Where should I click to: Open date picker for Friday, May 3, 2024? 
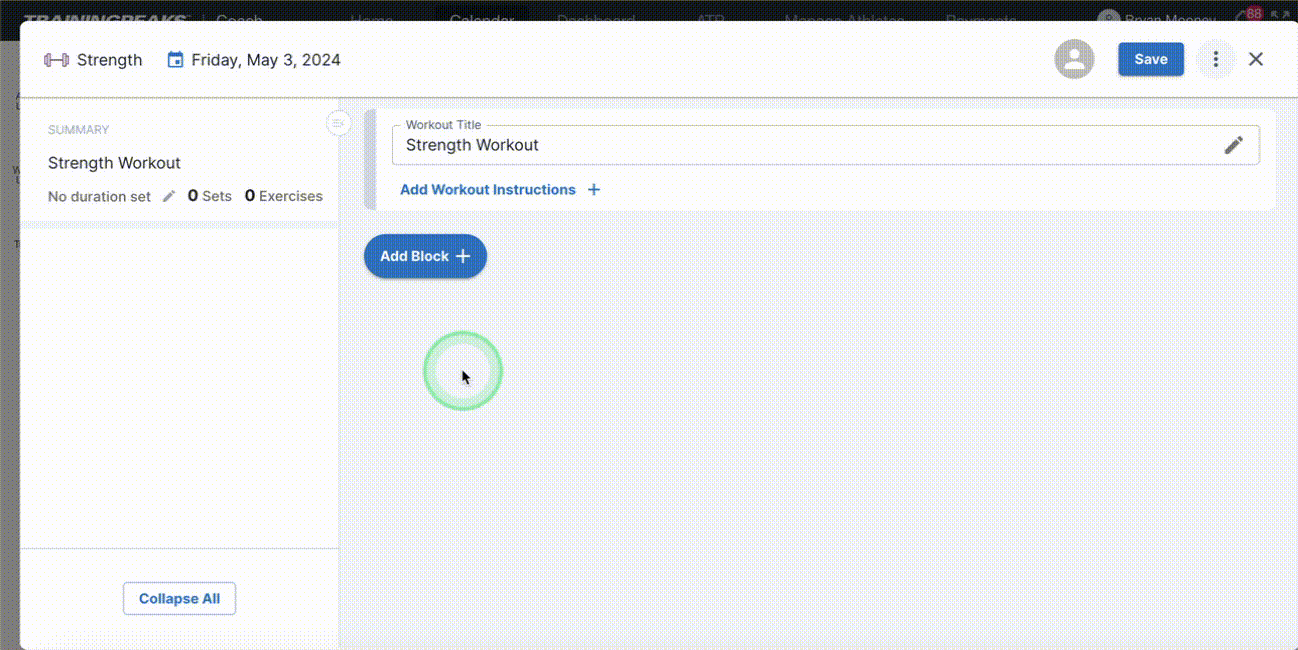tap(265, 60)
